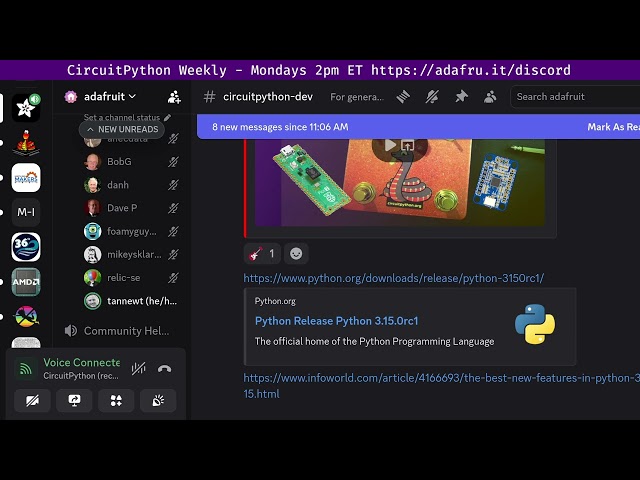Click the Search adafruit field

tap(576, 97)
